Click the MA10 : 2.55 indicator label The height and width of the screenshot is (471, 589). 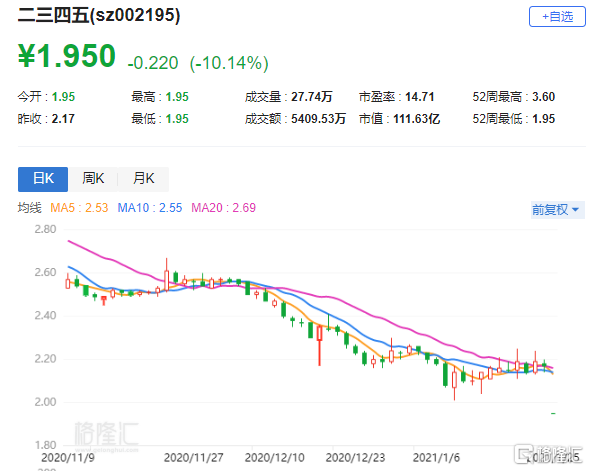pyautogui.click(x=150, y=208)
